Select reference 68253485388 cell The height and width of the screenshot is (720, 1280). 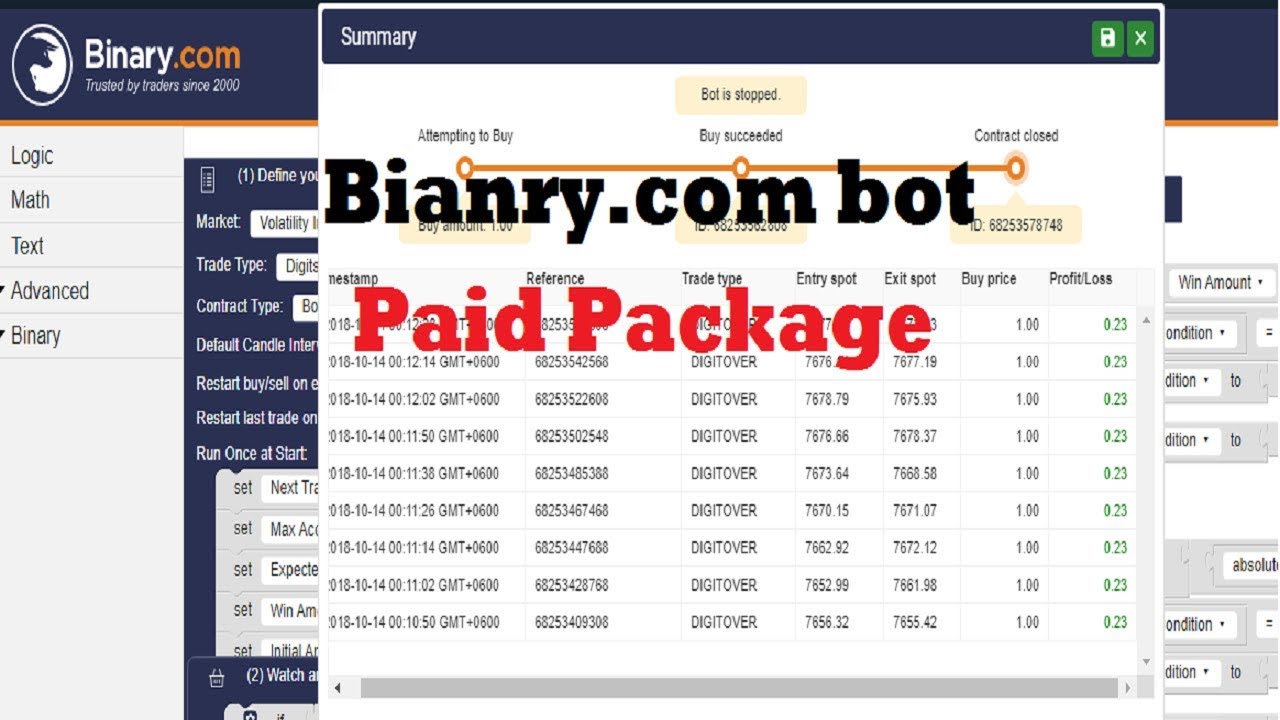point(603,473)
